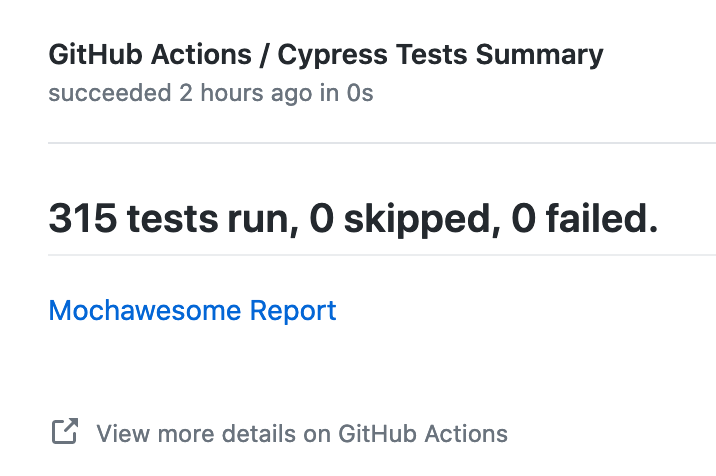This screenshot has height=476, width=716.
Task: View more details on GitHub Actions
Action: [301, 434]
